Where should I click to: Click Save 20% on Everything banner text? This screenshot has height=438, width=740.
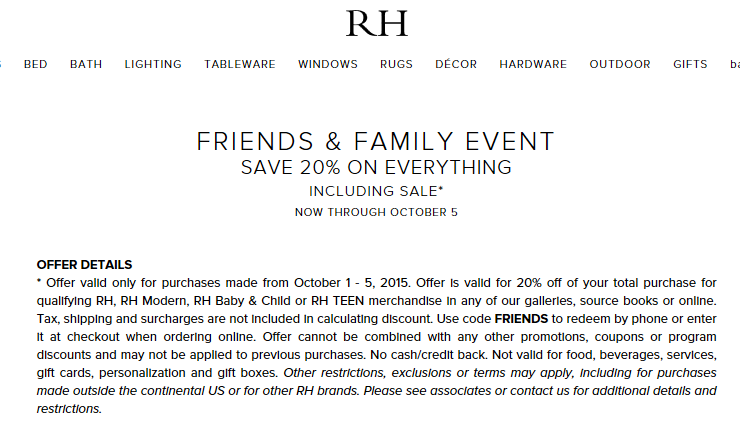[x=376, y=168]
